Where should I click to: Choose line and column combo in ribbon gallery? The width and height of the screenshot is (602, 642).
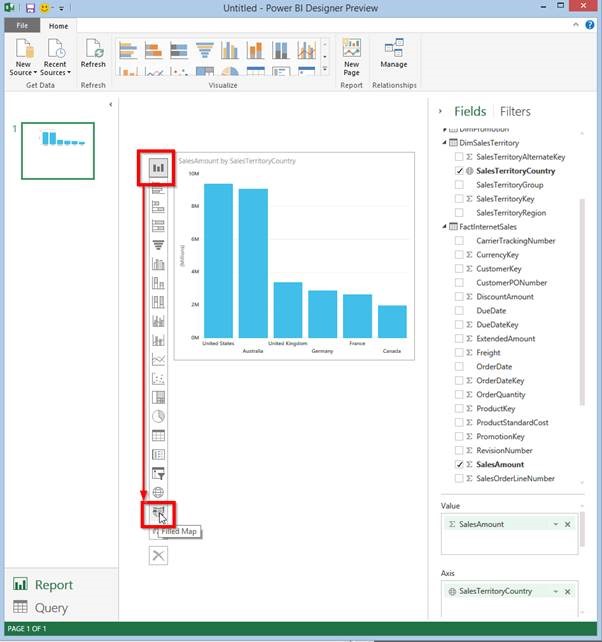(x=306, y=51)
